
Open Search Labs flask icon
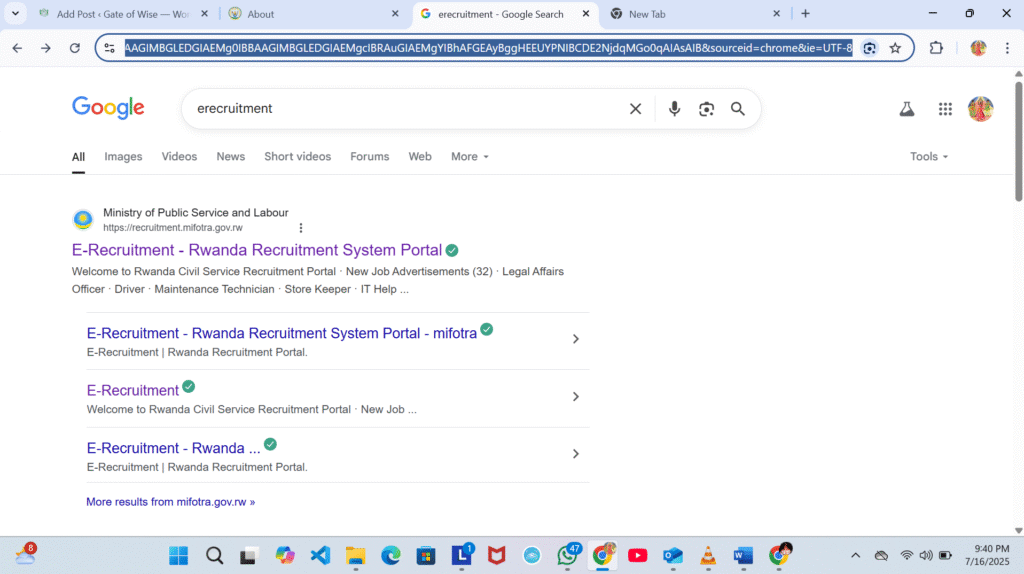[906, 109]
